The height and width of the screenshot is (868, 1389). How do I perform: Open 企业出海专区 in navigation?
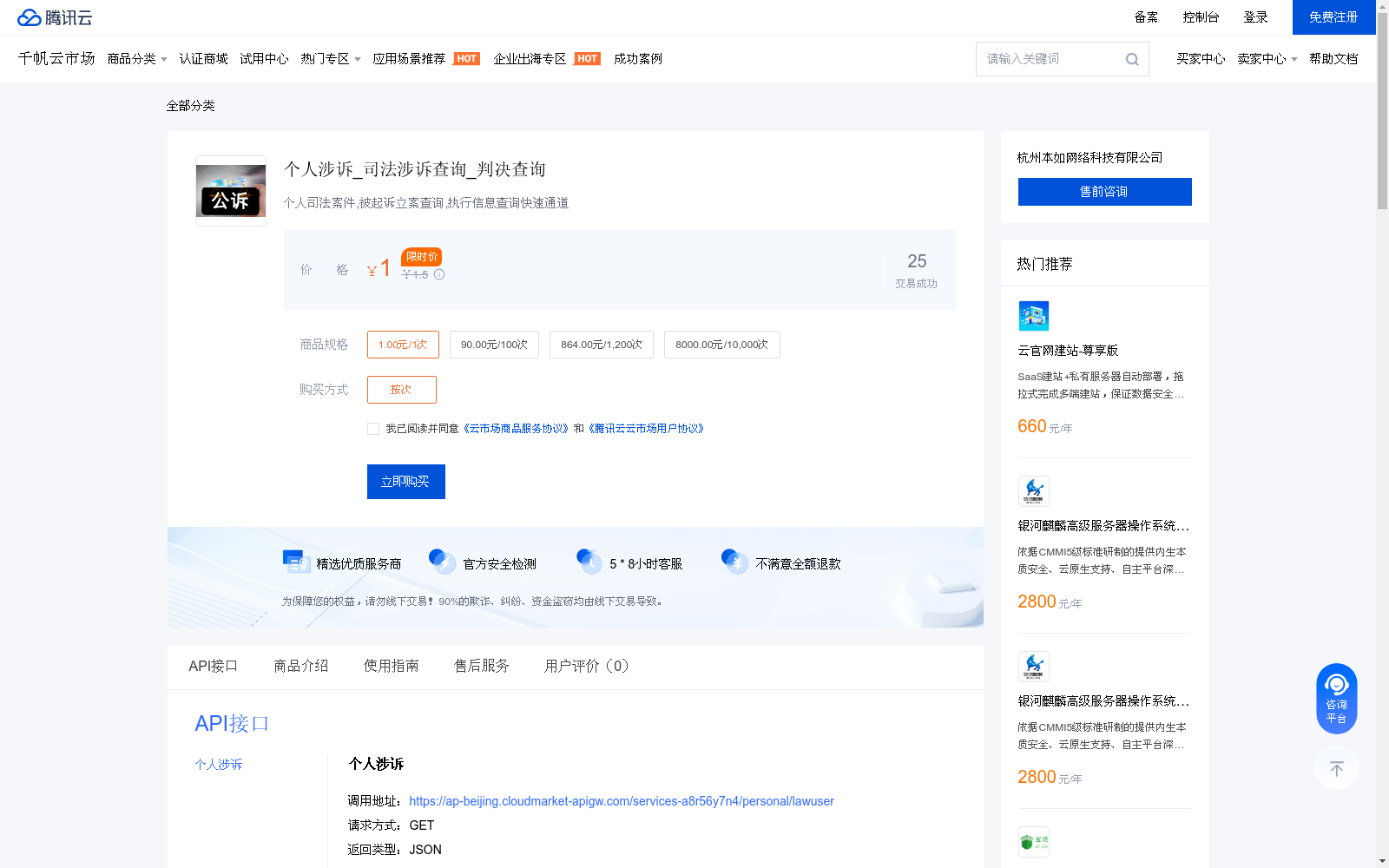point(530,59)
